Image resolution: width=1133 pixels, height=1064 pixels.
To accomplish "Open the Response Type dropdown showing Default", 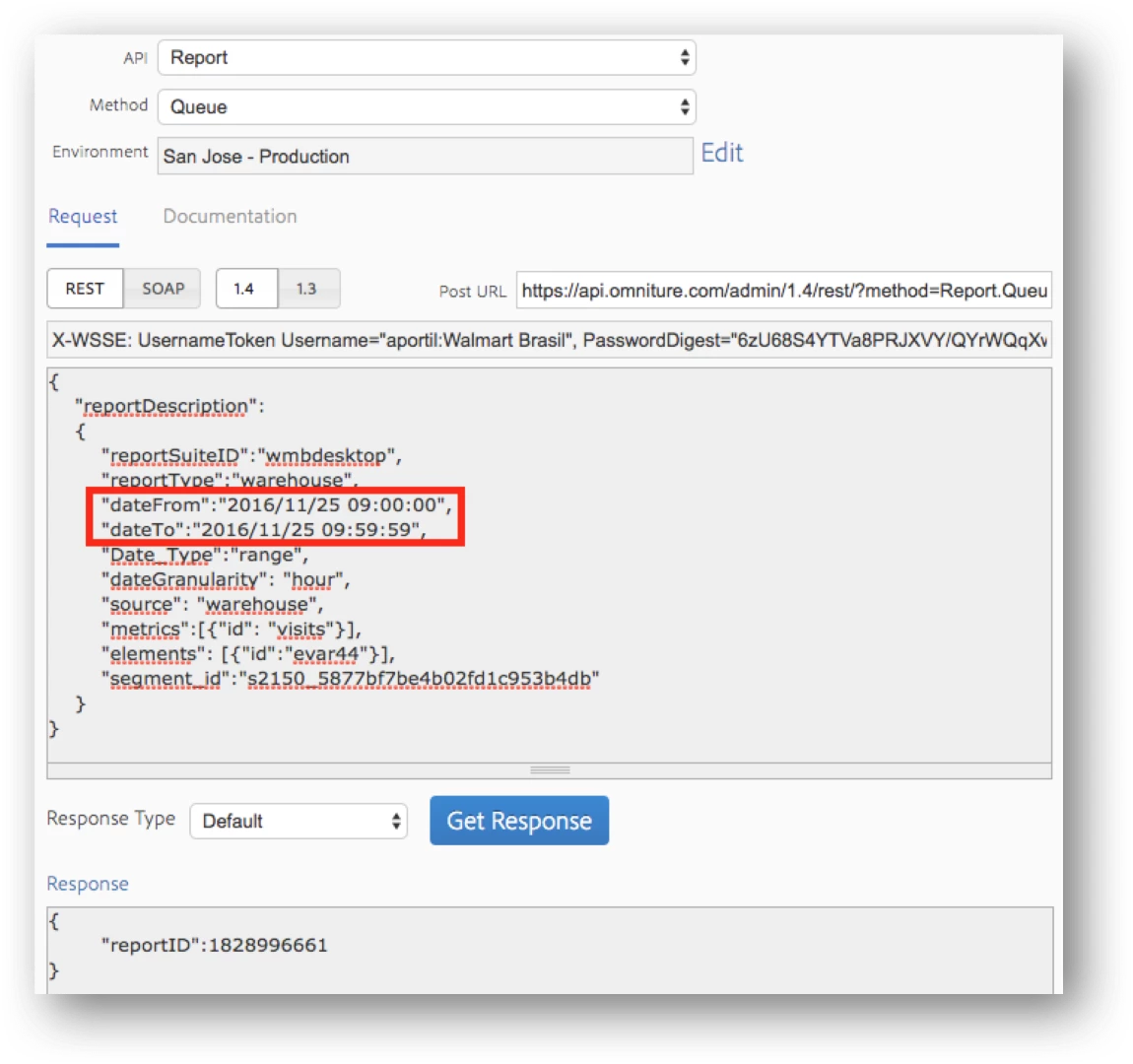I will 299,822.
